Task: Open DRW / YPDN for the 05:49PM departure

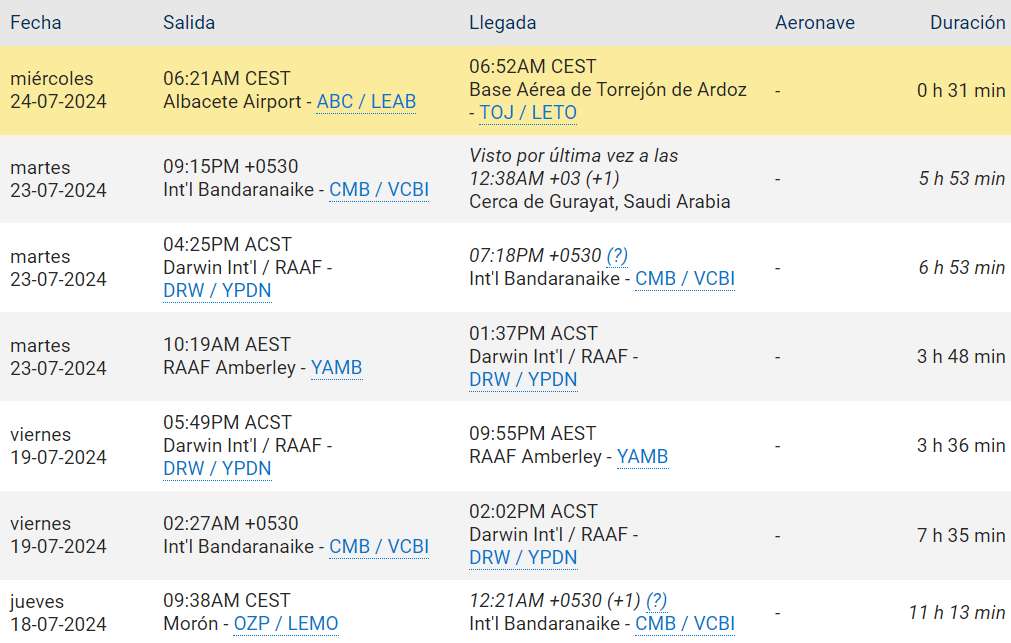Action: click(217, 469)
